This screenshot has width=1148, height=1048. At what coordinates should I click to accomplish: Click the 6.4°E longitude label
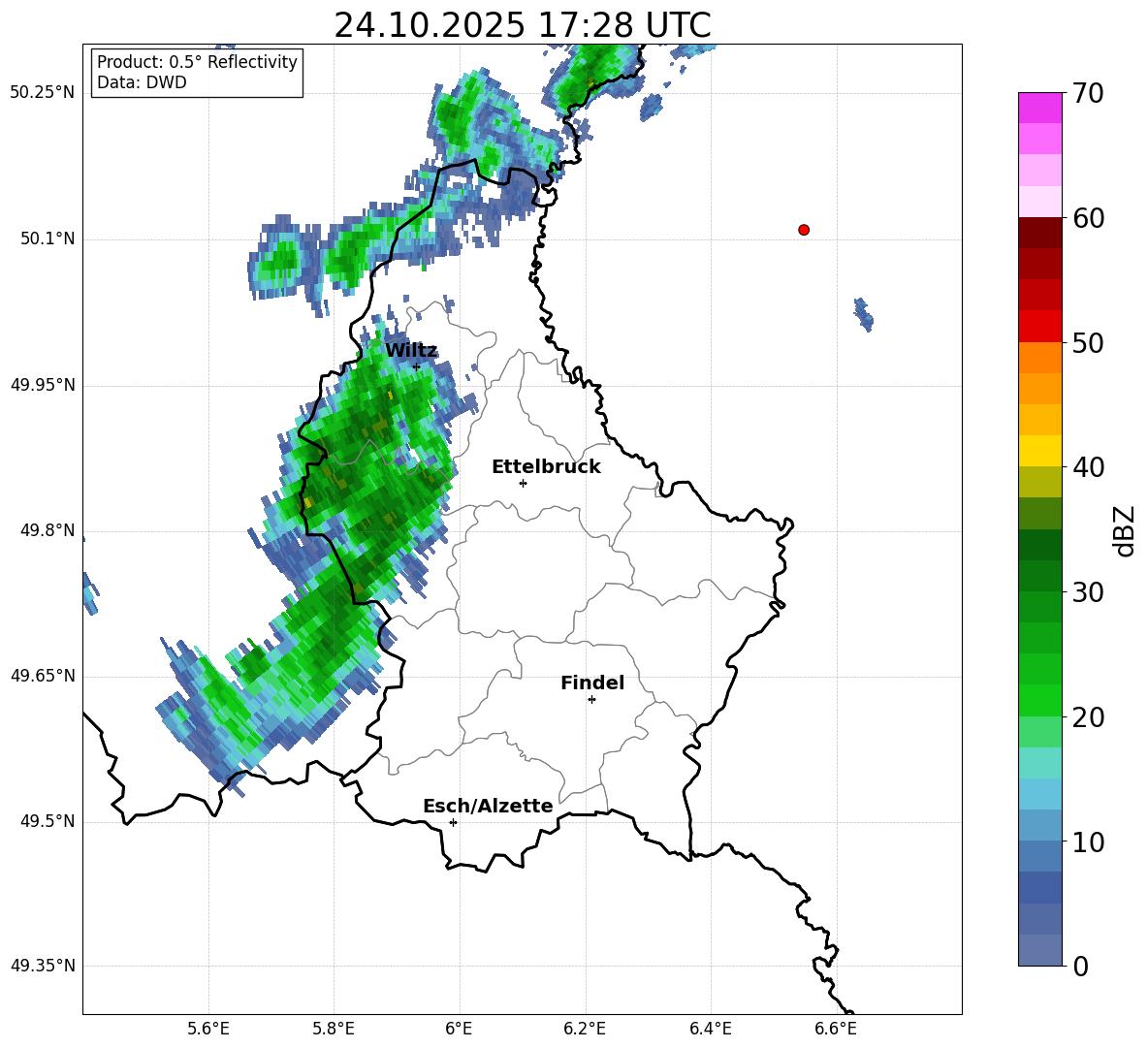click(x=710, y=1029)
